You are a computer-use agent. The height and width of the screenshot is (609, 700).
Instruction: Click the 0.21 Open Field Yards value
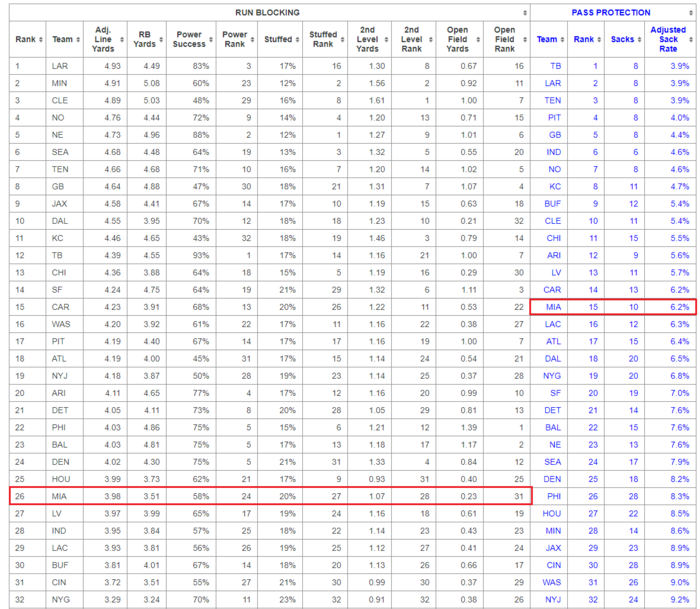[x=469, y=221]
